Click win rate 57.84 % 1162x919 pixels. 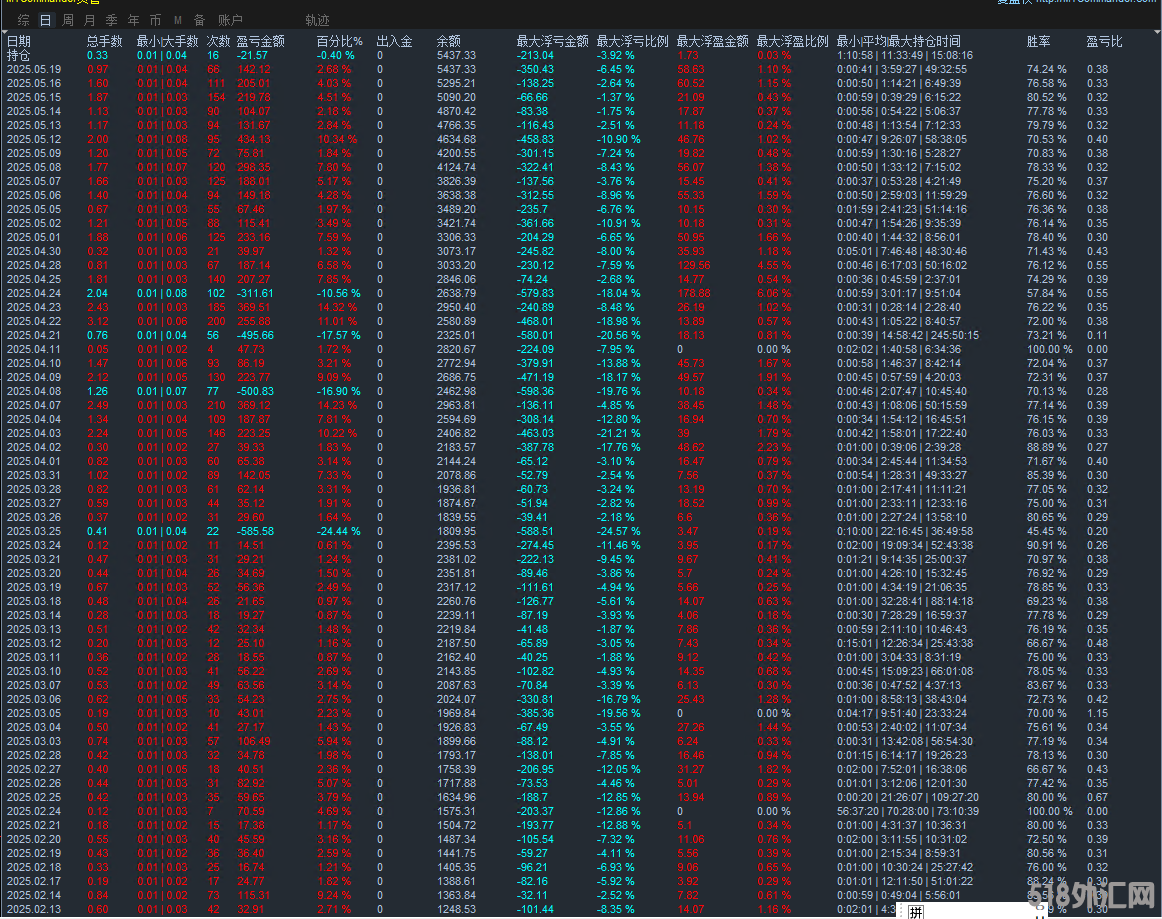click(x=1046, y=293)
